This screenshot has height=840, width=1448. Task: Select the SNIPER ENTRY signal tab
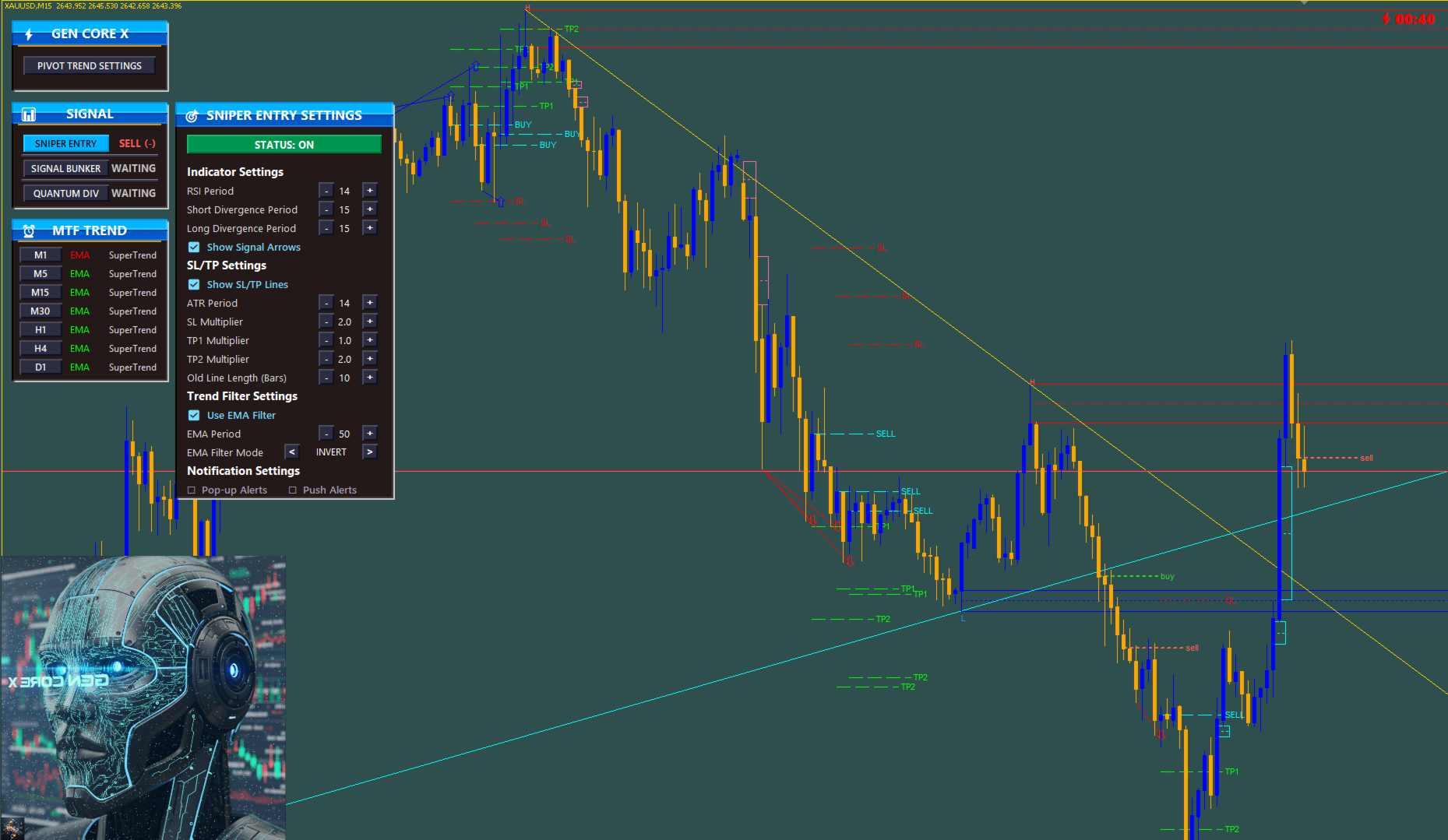(65, 144)
